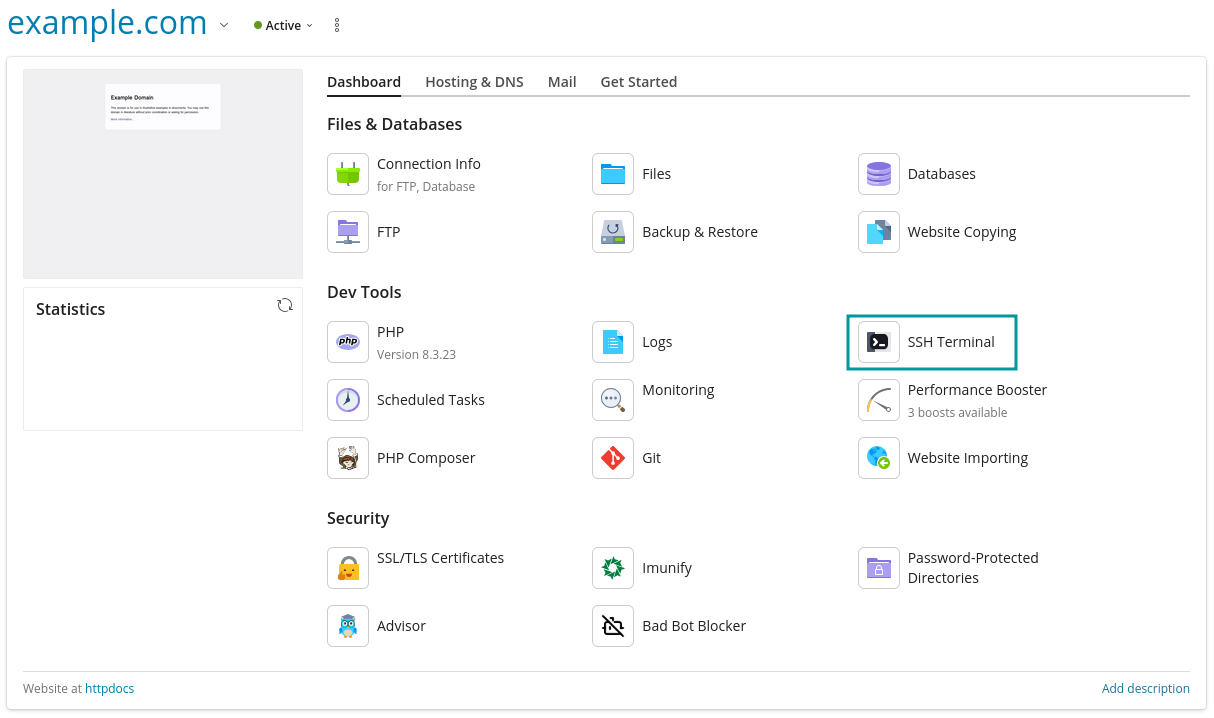Open the Imunify security icon

point(613,568)
